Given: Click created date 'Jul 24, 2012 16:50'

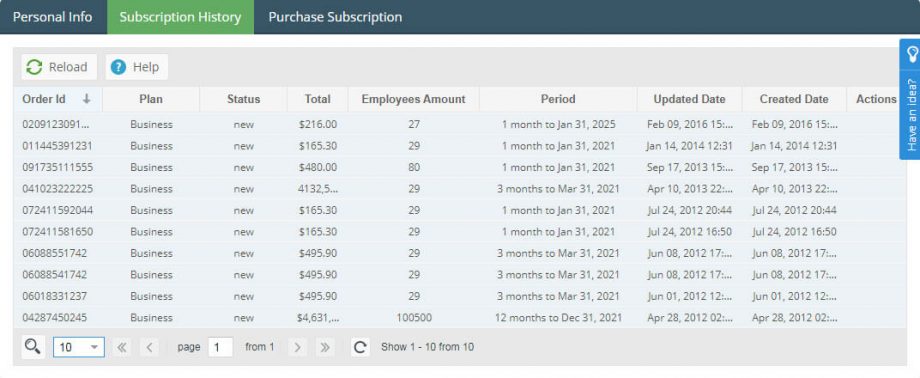Looking at the screenshot, I should pos(794,232).
